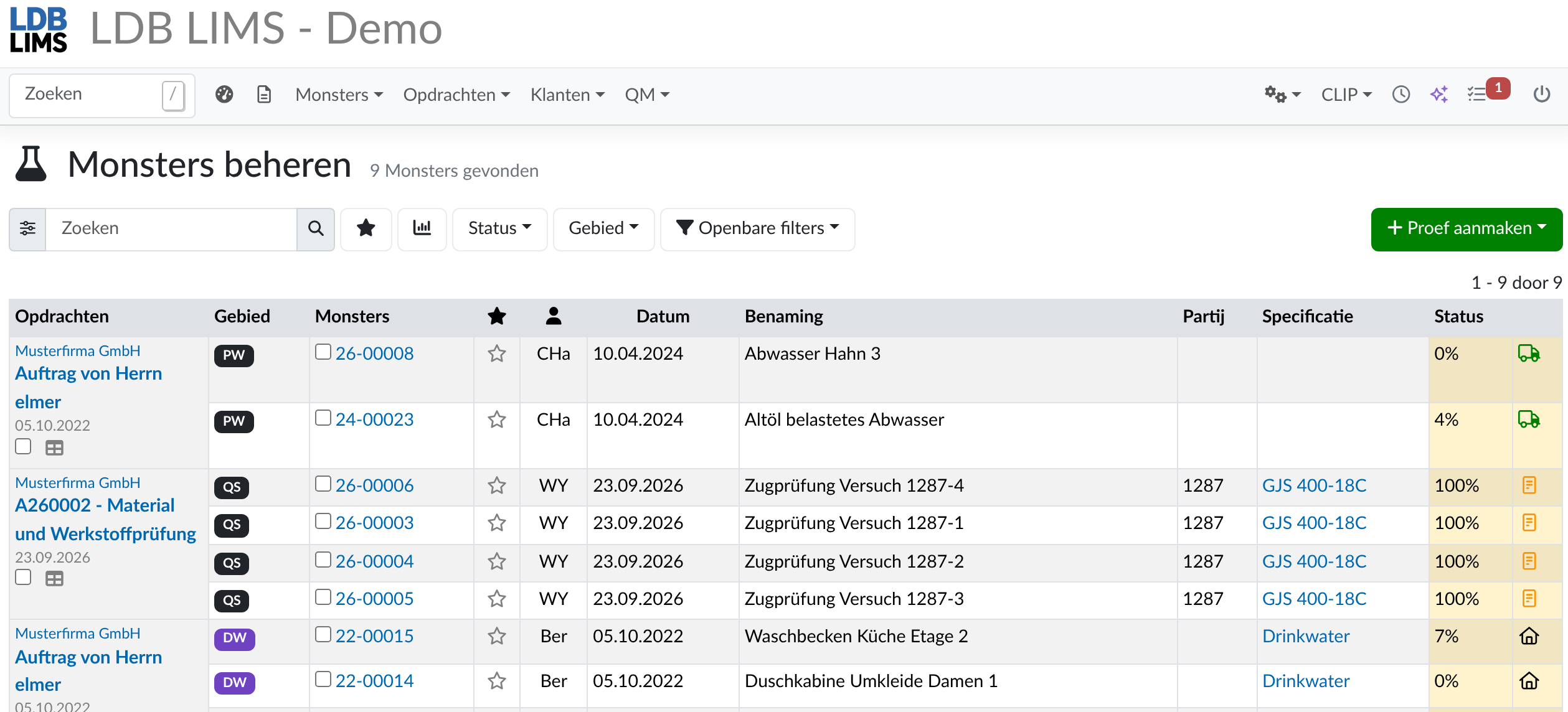Click the purple sparkles AI icon
Image resolution: width=1568 pixels, height=712 pixels.
1439,95
